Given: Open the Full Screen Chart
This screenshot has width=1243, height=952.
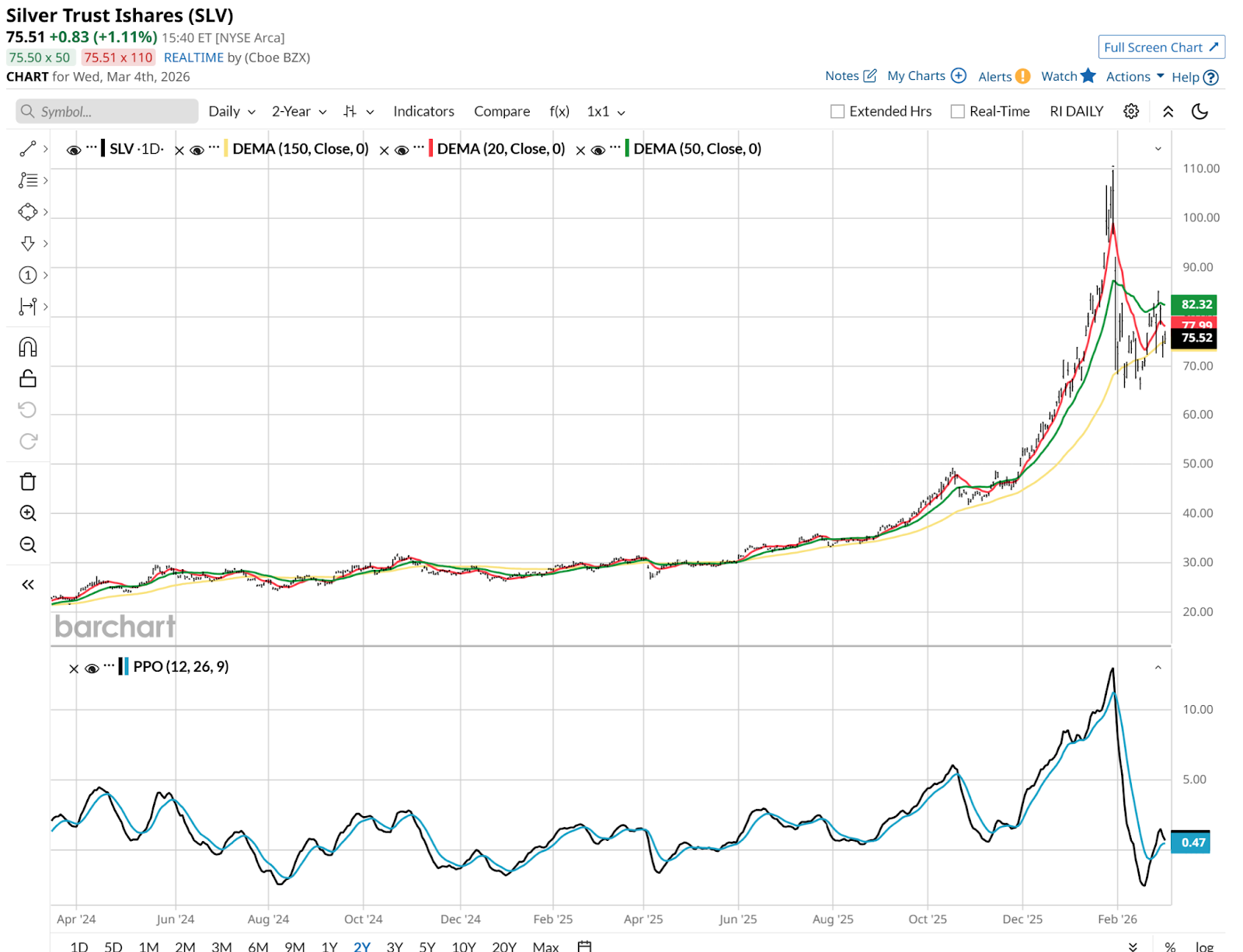Looking at the screenshot, I should pos(1161,47).
